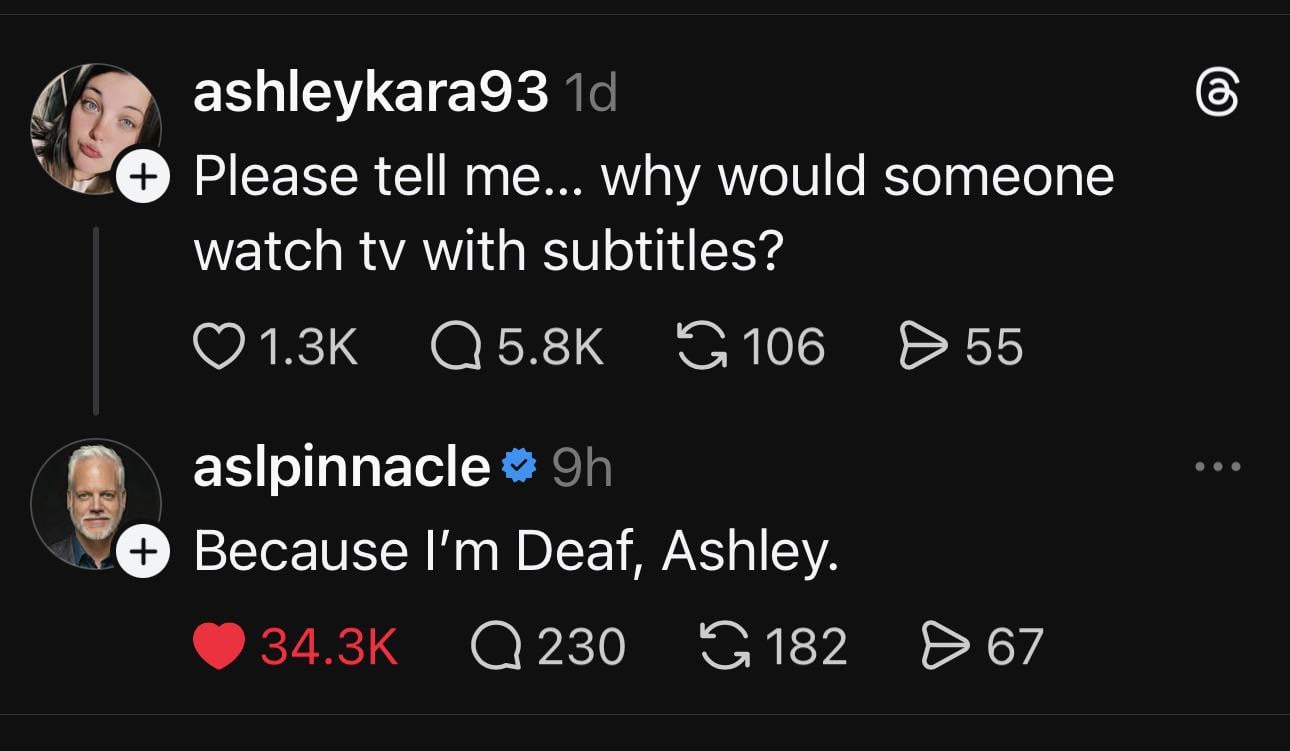This screenshot has width=1290, height=751.
Task: Visit the aslpinnacle username link
Action: [342, 467]
